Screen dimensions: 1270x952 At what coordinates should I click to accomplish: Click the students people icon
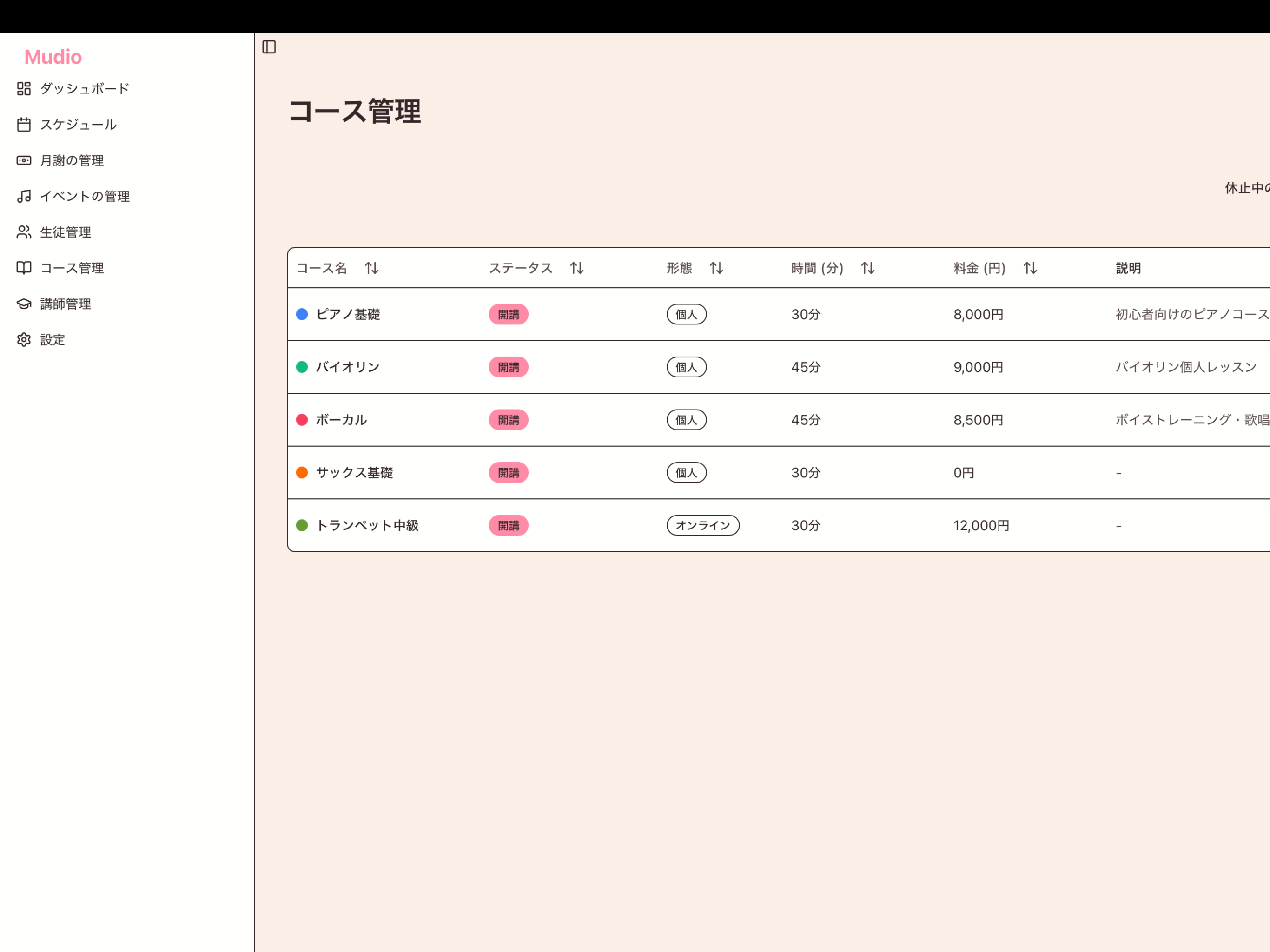(x=24, y=232)
